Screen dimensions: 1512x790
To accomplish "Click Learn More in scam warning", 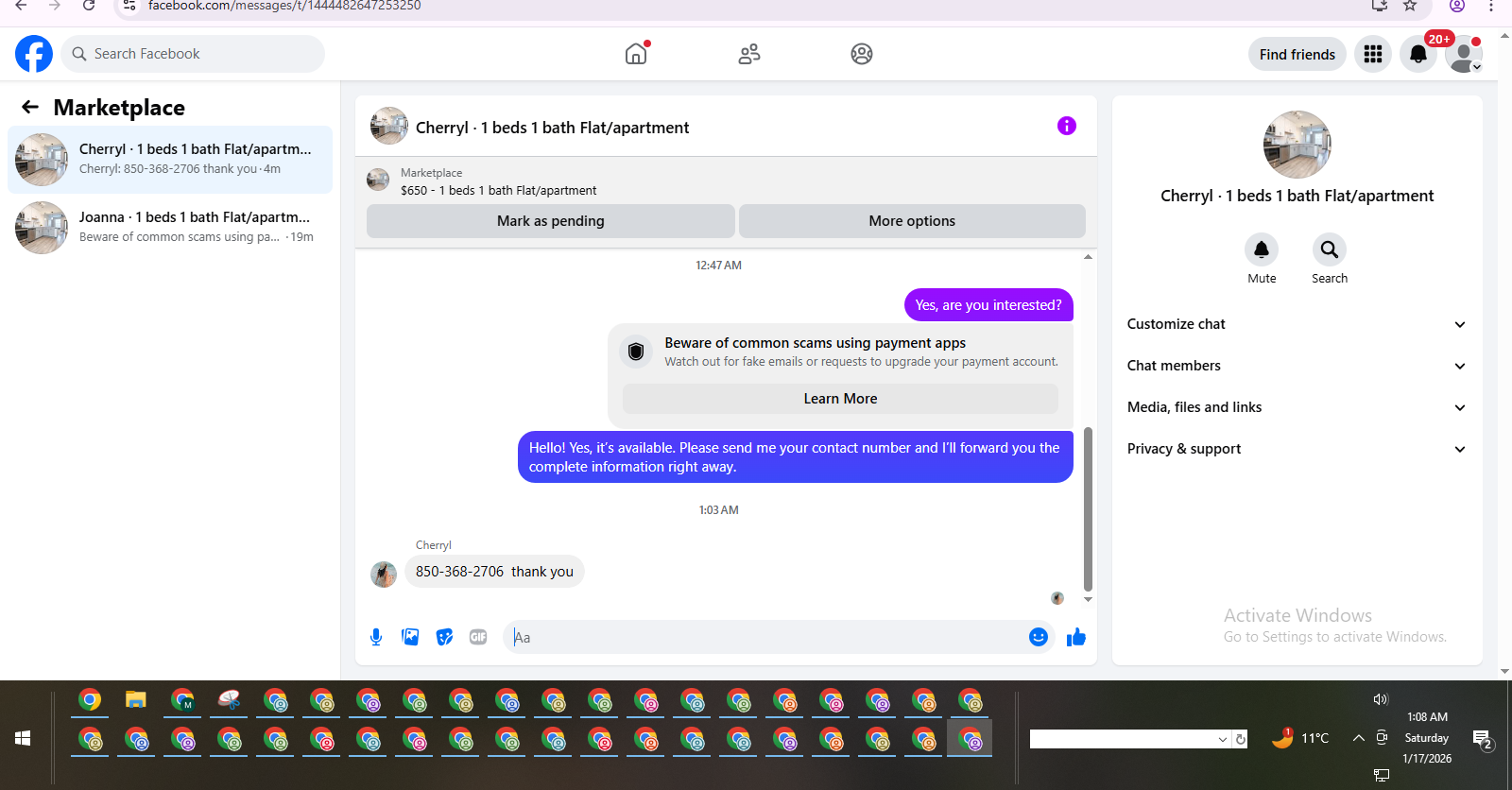I will click(840, 399).
